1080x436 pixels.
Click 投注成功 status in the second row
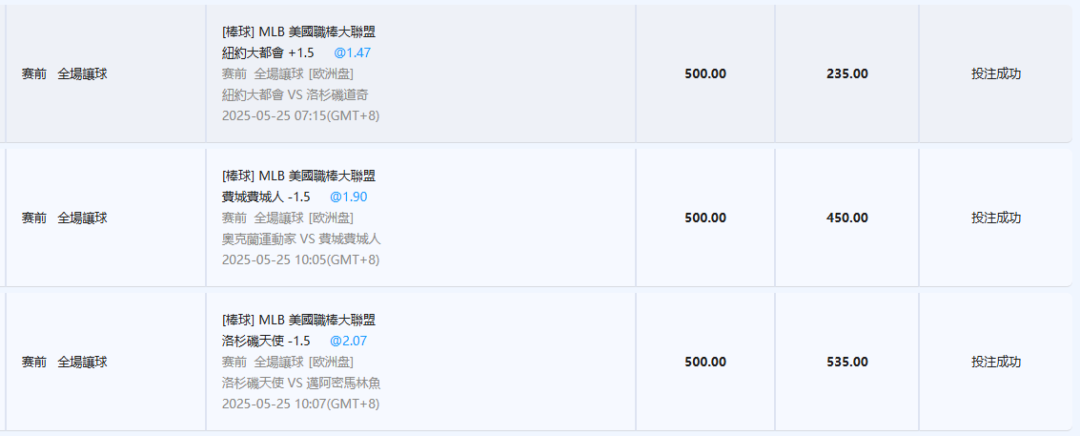[x=996, y=218]
